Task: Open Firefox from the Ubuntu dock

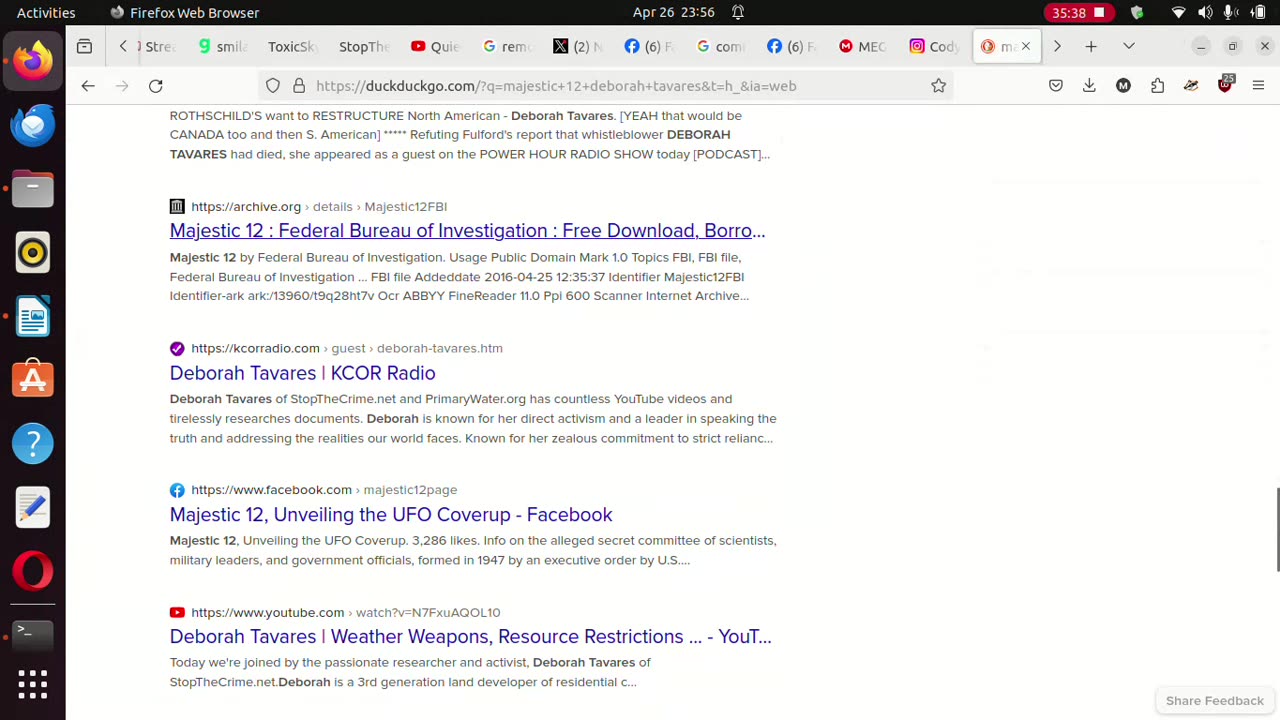Action: click(33, 60)
